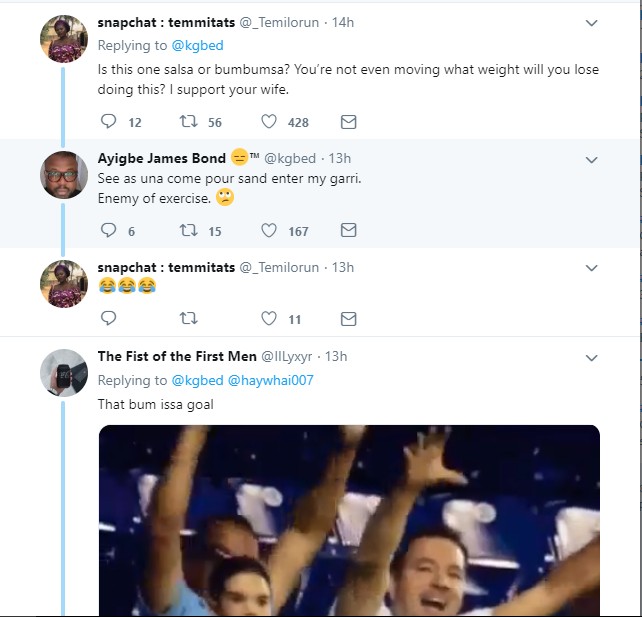Viewport: 642px width, 617px height.
Task: Like the laughing emoji tweet with 11 likes
Action: (x=269, y=319)
